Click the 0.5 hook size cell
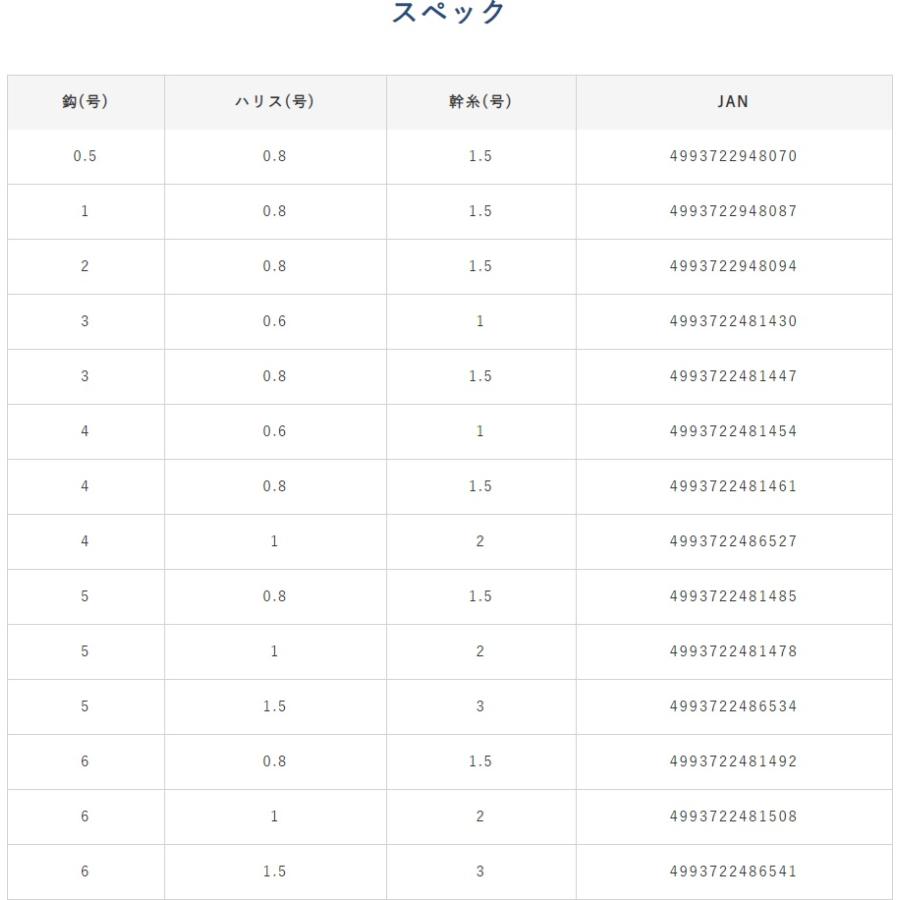900x900 pixels. pos(85,156)
